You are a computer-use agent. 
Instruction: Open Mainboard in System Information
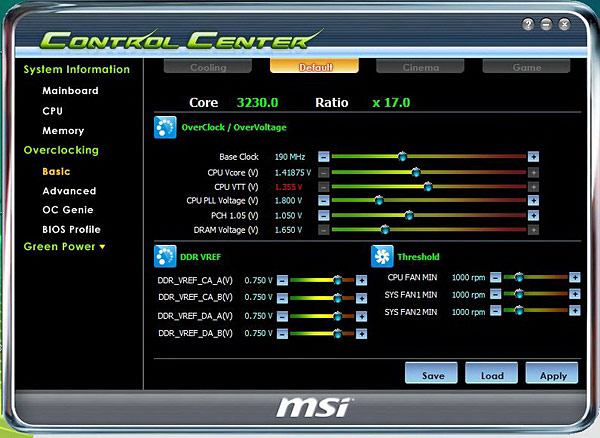(x=70, y=91)
